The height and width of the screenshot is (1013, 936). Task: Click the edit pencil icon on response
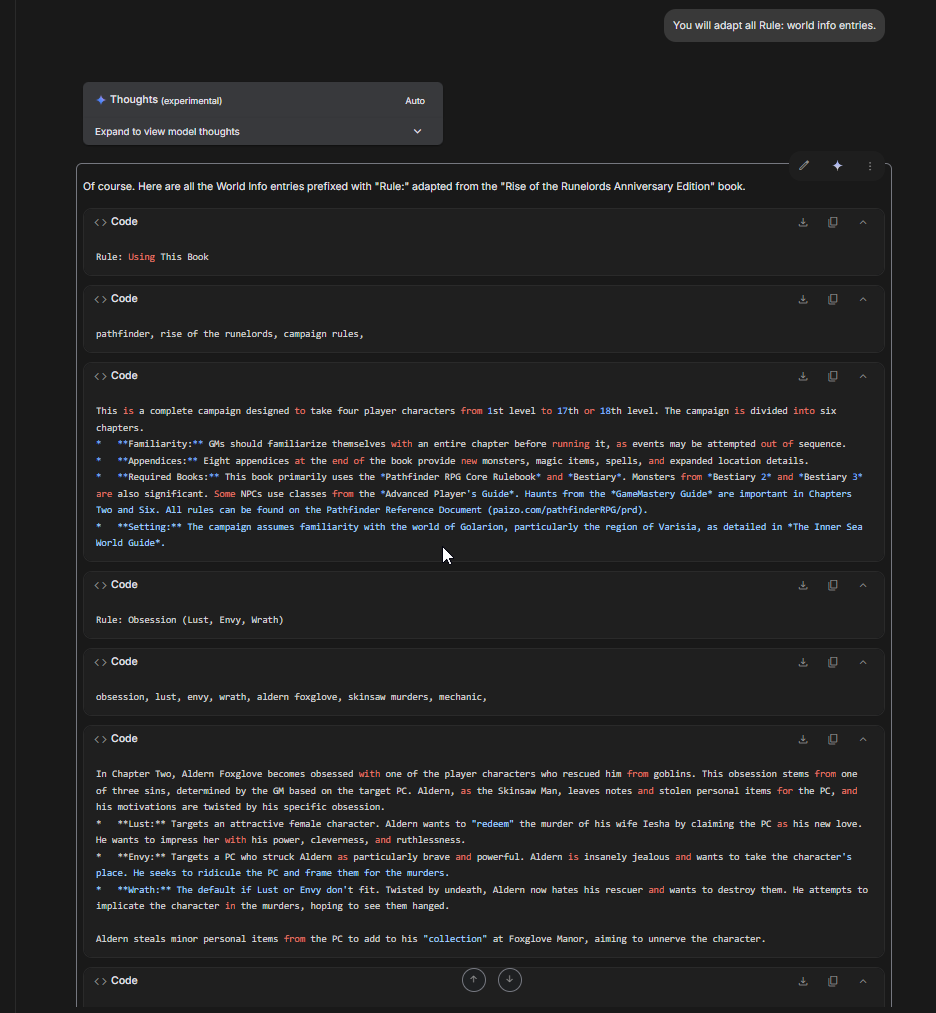tap(804, 166)
